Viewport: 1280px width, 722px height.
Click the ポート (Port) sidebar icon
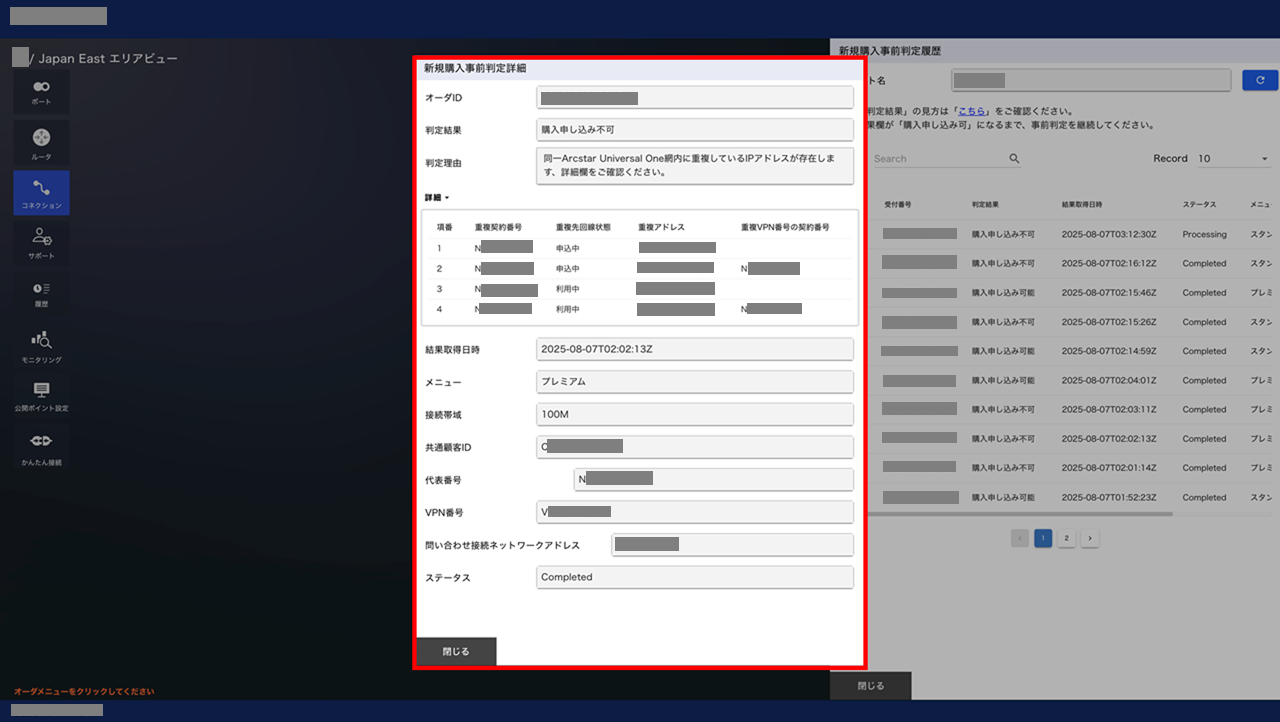(x=41, y=92)
